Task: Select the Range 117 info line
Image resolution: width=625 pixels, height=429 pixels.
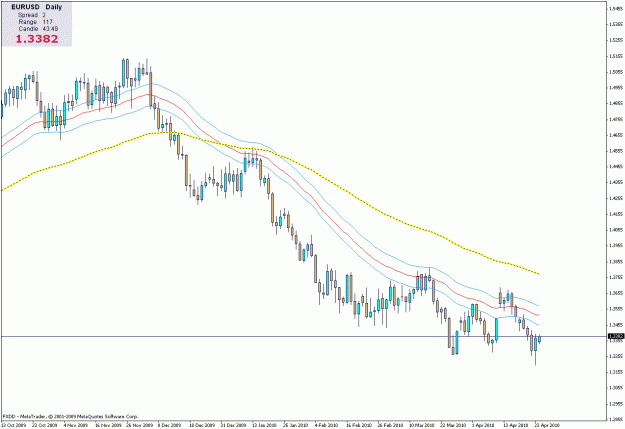Action: [35, 22]
